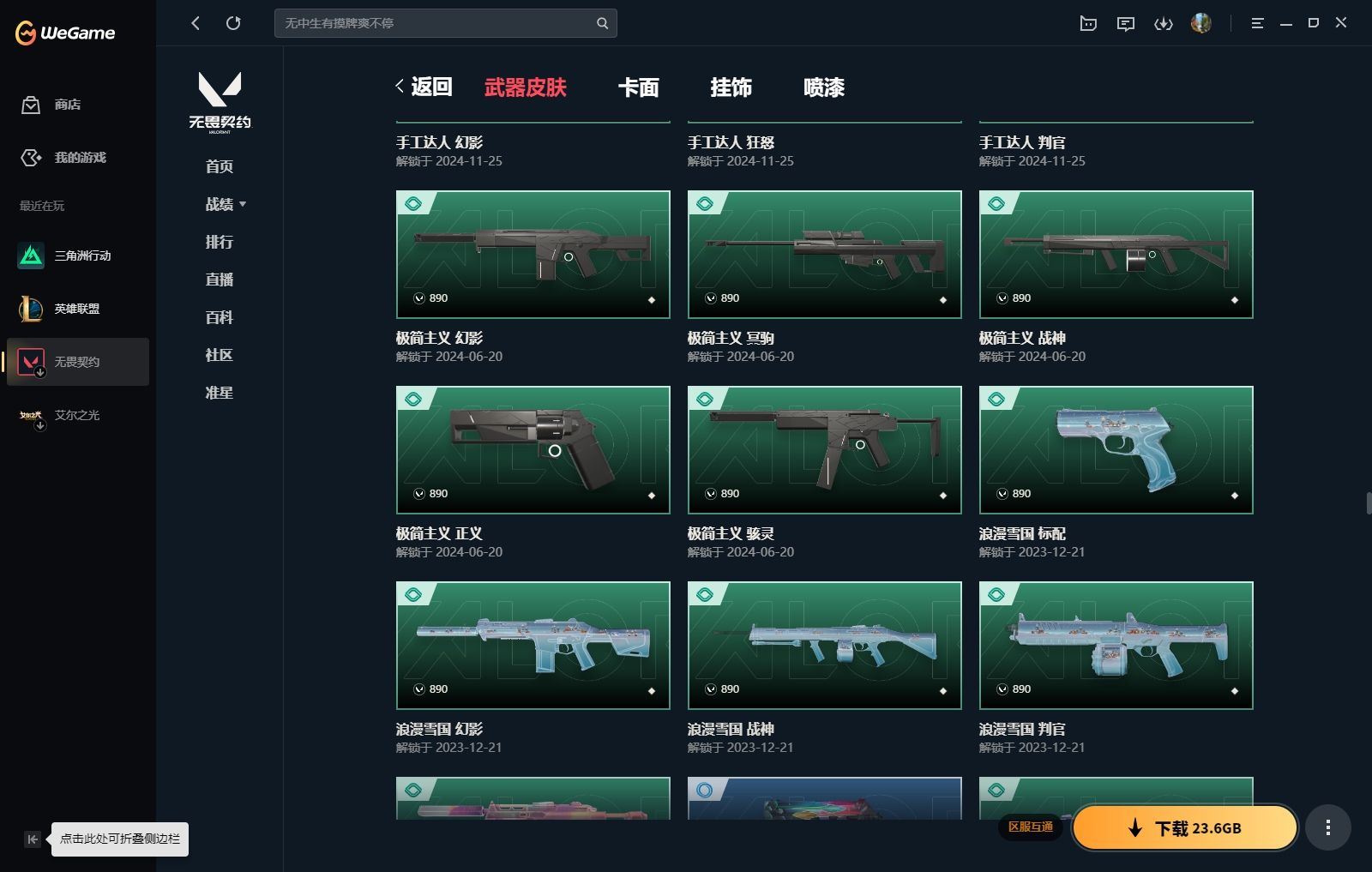Click the vertical scrollbar thumb
Image resolution: width=1372 pixels, height=872 pixels.
1368,502
